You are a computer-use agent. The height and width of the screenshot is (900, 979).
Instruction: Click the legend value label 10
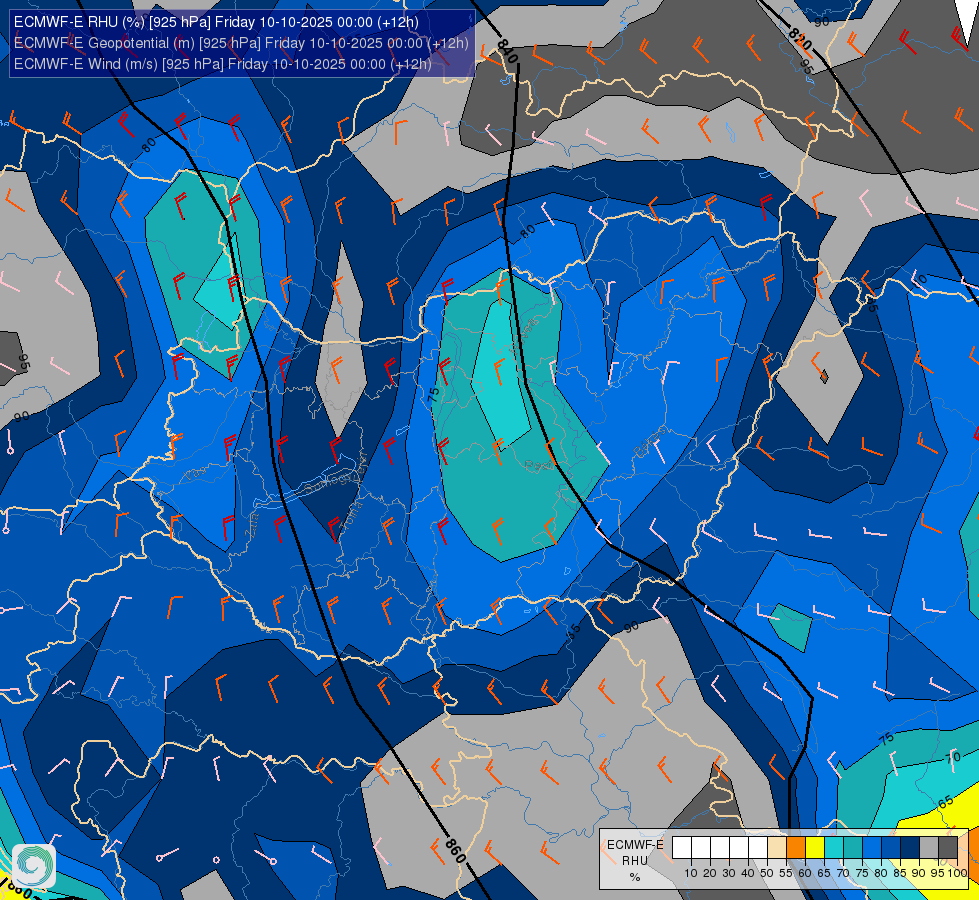pyautogui.click(x=691, y=873)
